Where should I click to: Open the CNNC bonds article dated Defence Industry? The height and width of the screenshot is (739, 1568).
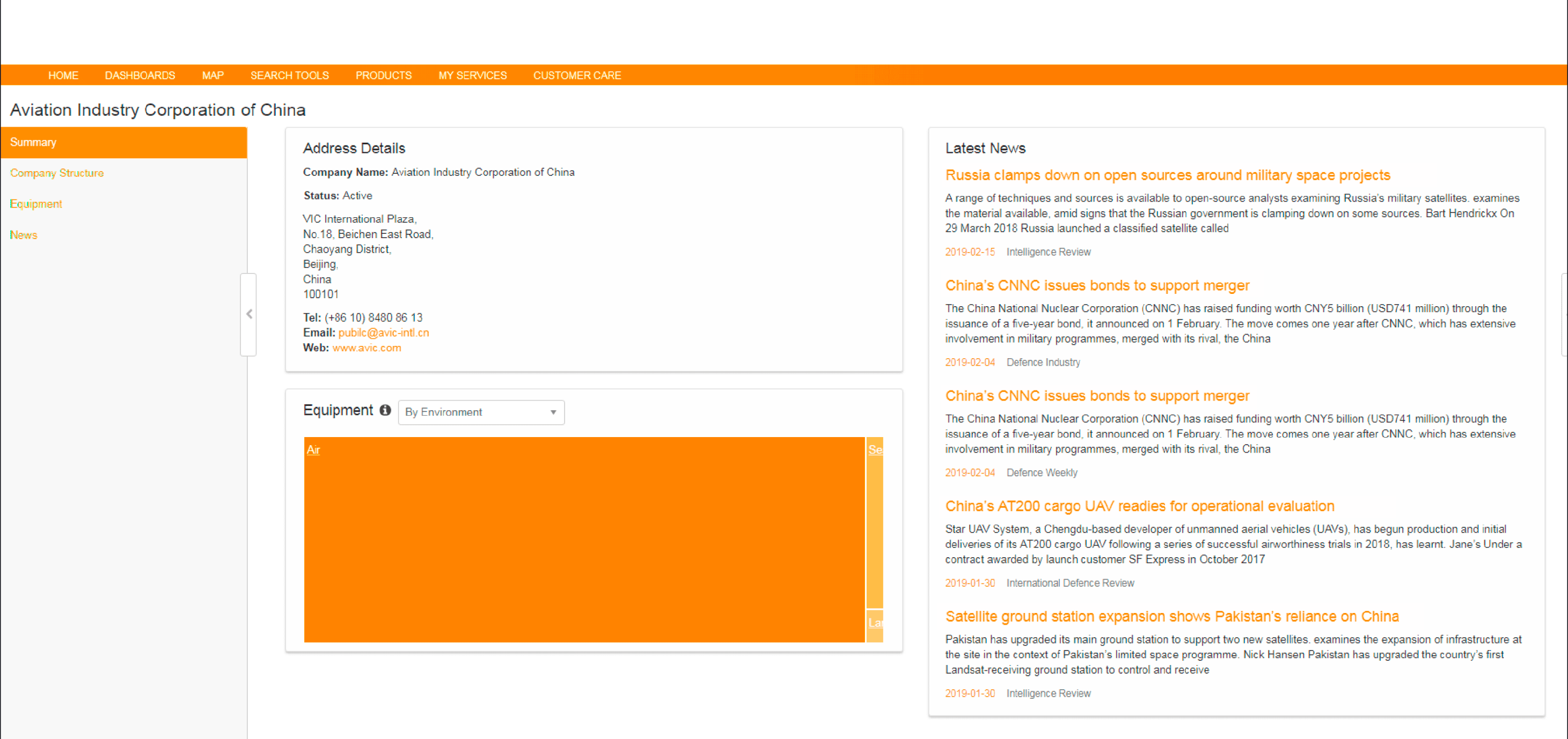1097,285
